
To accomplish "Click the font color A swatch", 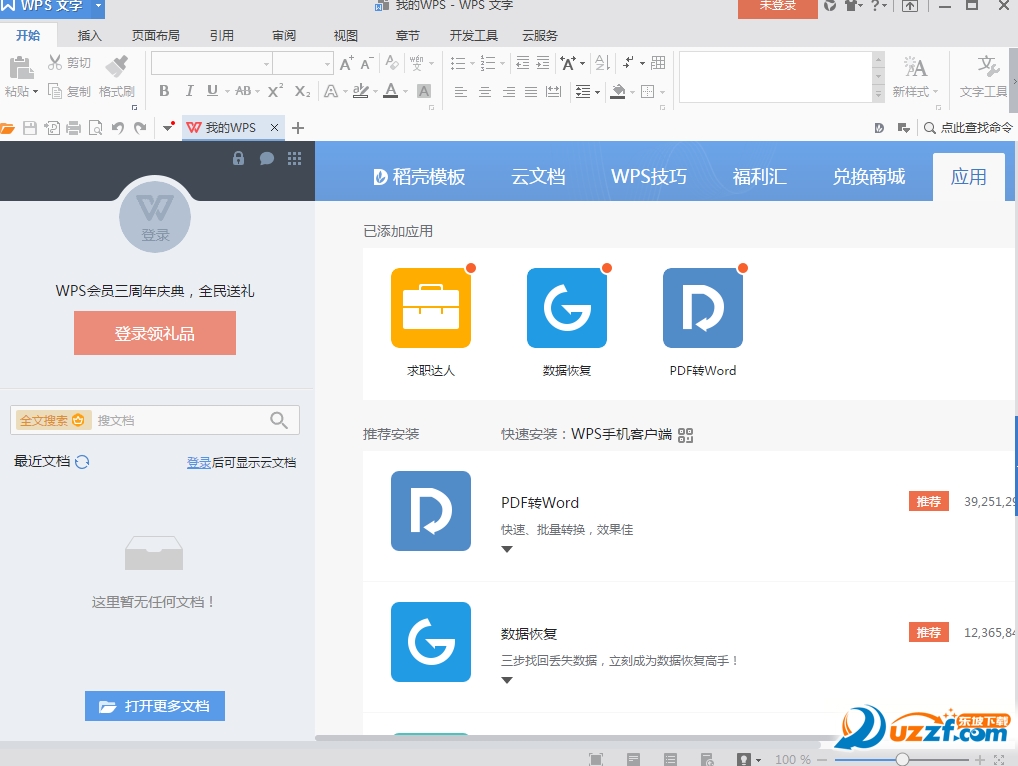I will click(390, 91).
